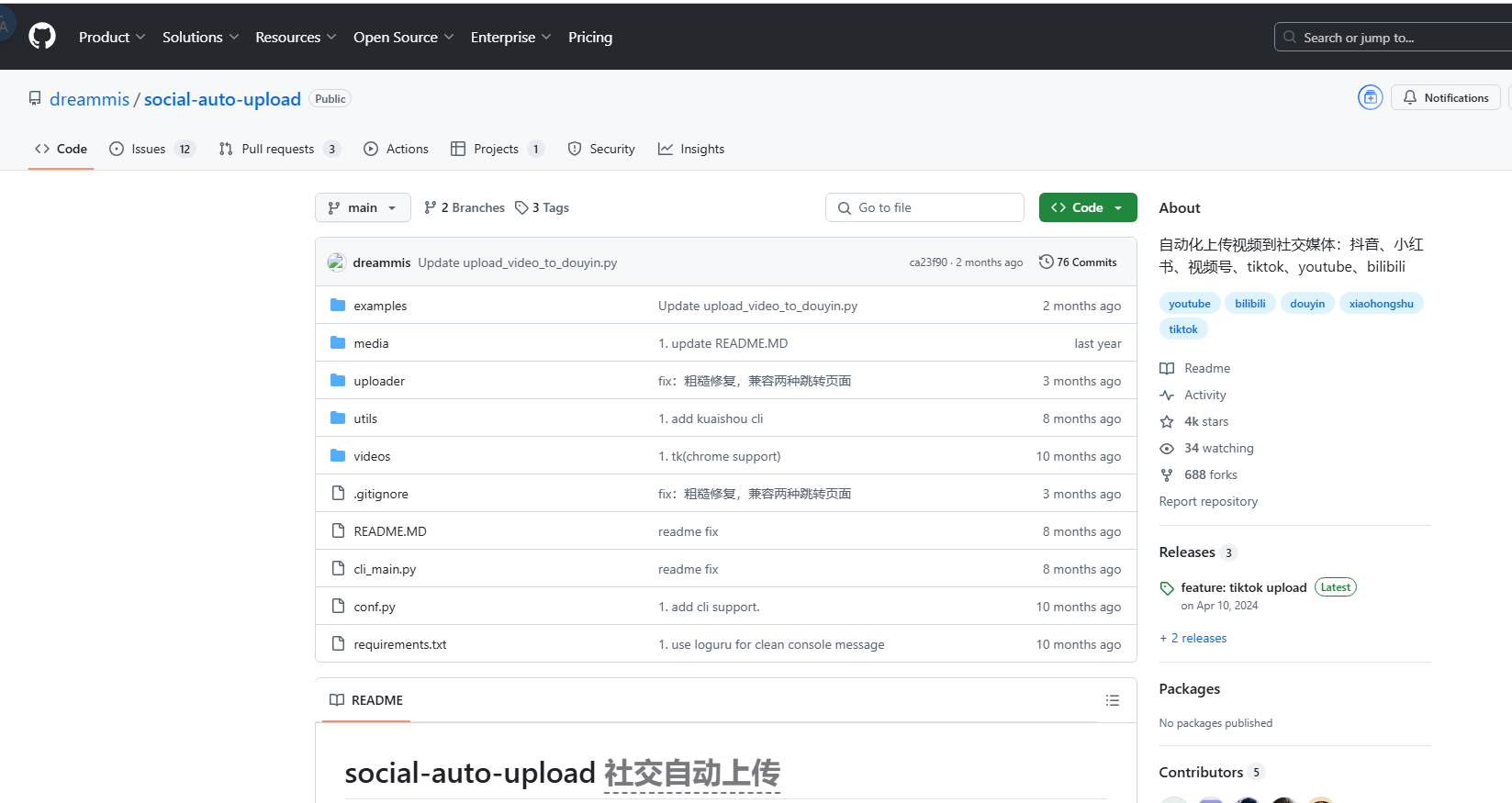Click the bilibili topic tag
The image size is (1512, 803).
click(1250, 304)
